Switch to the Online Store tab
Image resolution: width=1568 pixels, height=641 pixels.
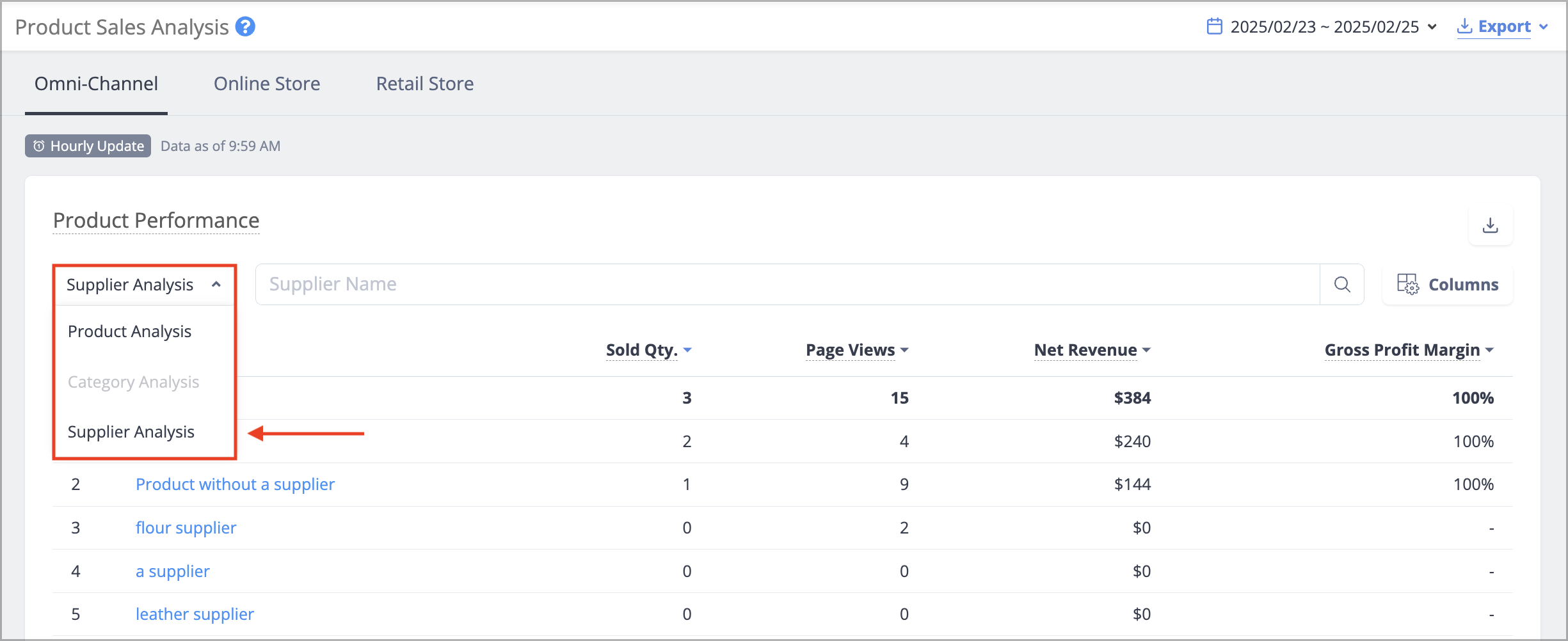[x=267, y=84]
